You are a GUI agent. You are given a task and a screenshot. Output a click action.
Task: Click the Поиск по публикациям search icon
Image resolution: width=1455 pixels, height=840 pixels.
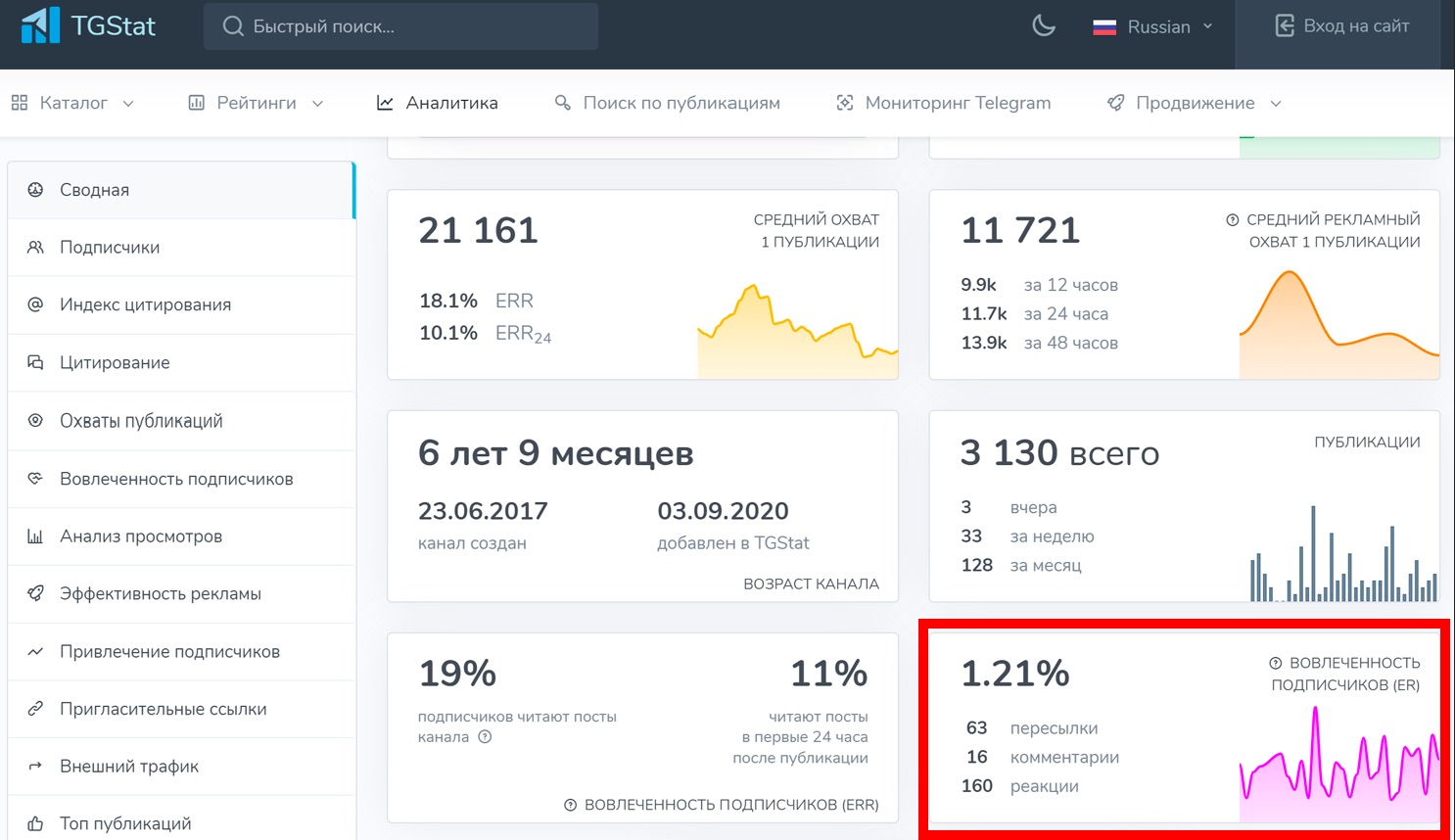pyautogui.click(x=563, y=103)
